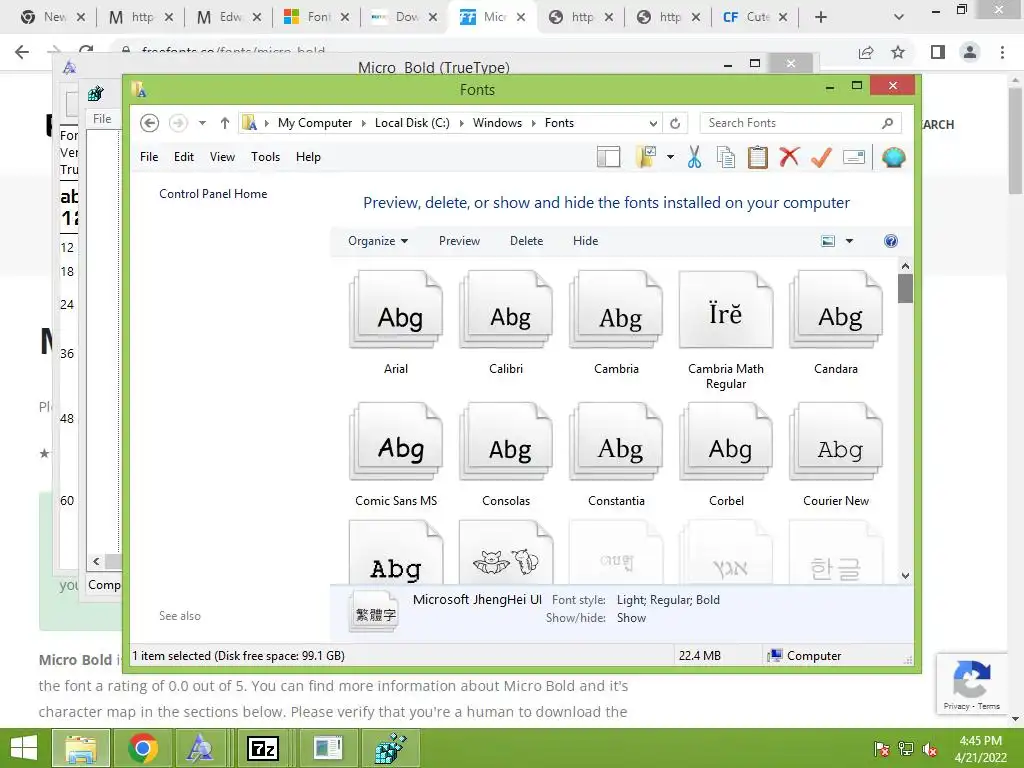Click the blue cubes app in taskbar
1024x768 pixels.
coord(390,748)
